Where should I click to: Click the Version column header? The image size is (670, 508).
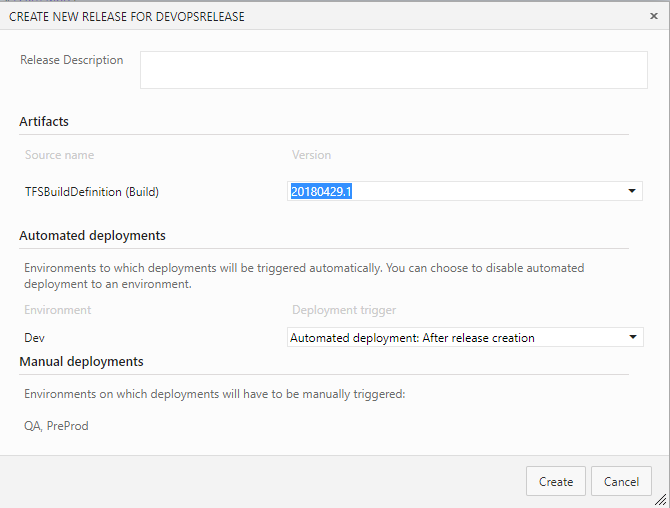pos(311,155)
